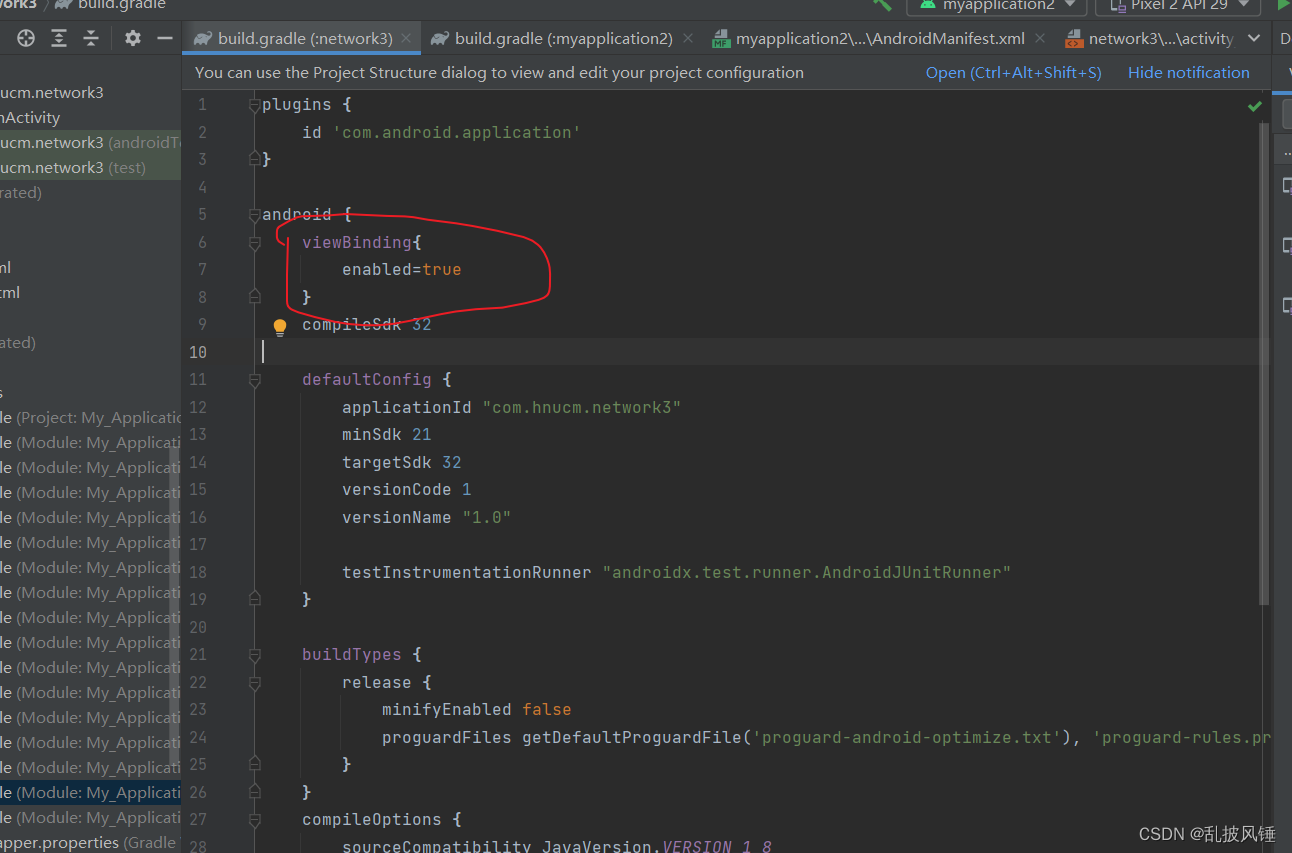Image resolution: width=1292 pixels, height=853 pixels.
Task: Click Hide notification link
Action: tap(1189, 73)
